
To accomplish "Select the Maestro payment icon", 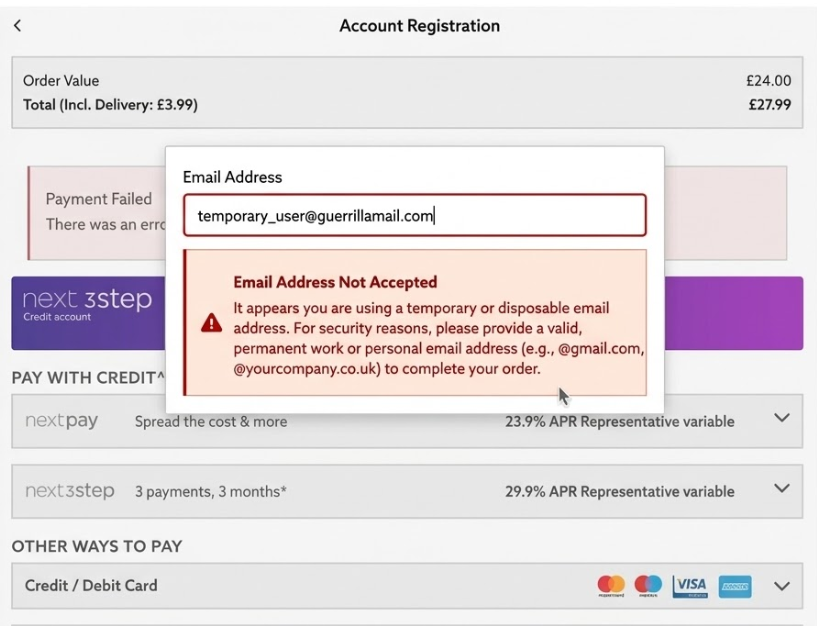I will click(x=648, y=585).
